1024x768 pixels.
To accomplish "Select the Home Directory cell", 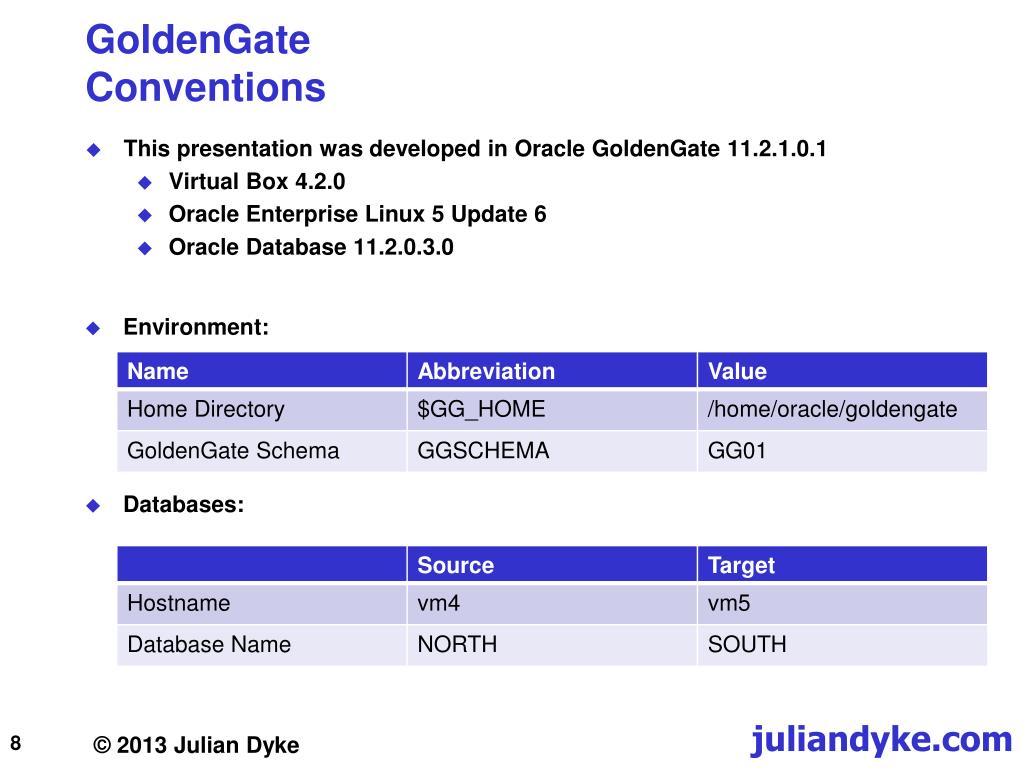I will 262,409.
